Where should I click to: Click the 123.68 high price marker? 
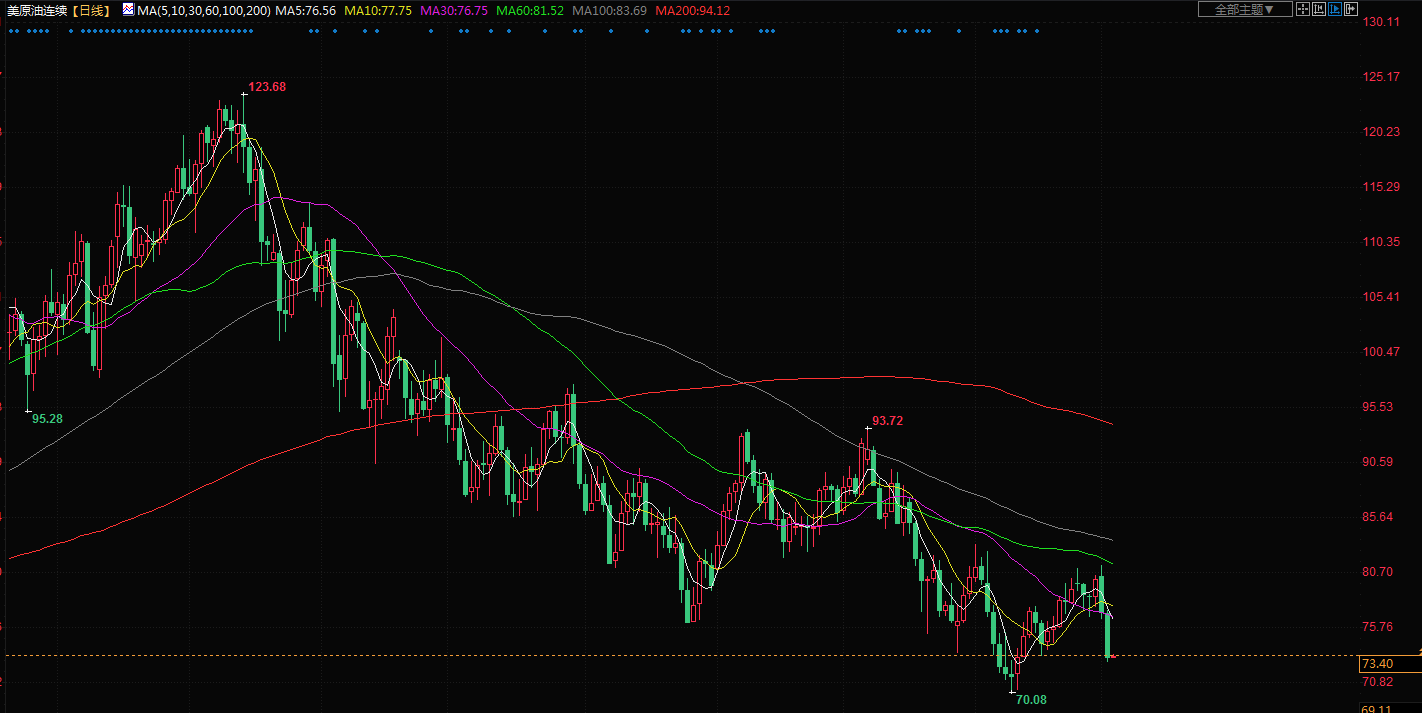pos(267,87)
